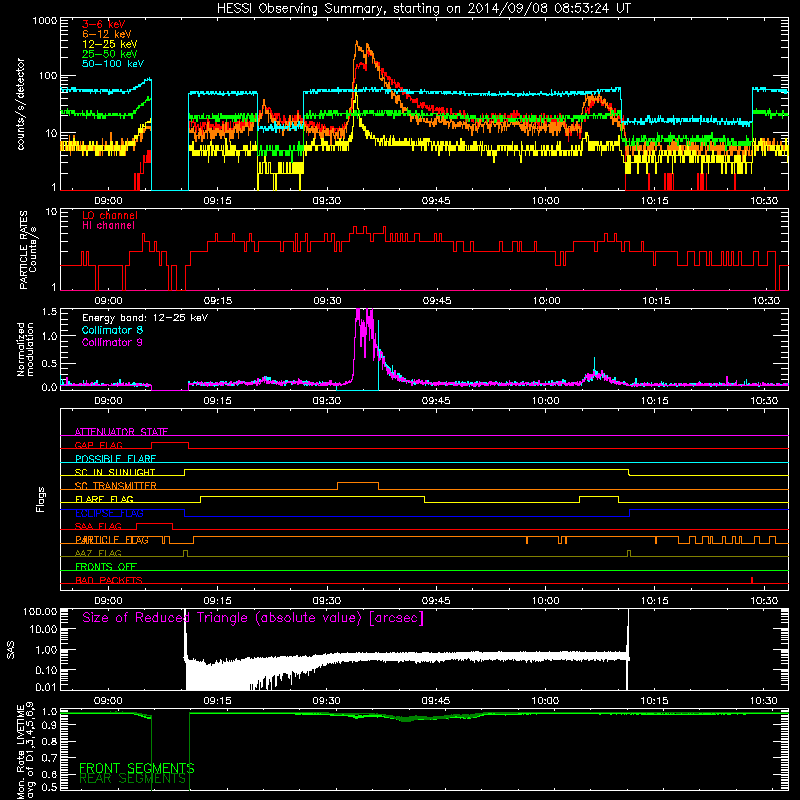The height and width of the screenshot is (800, 800).
Task: Click 10:30 under the modulation plot
Action: click(764, 401)
